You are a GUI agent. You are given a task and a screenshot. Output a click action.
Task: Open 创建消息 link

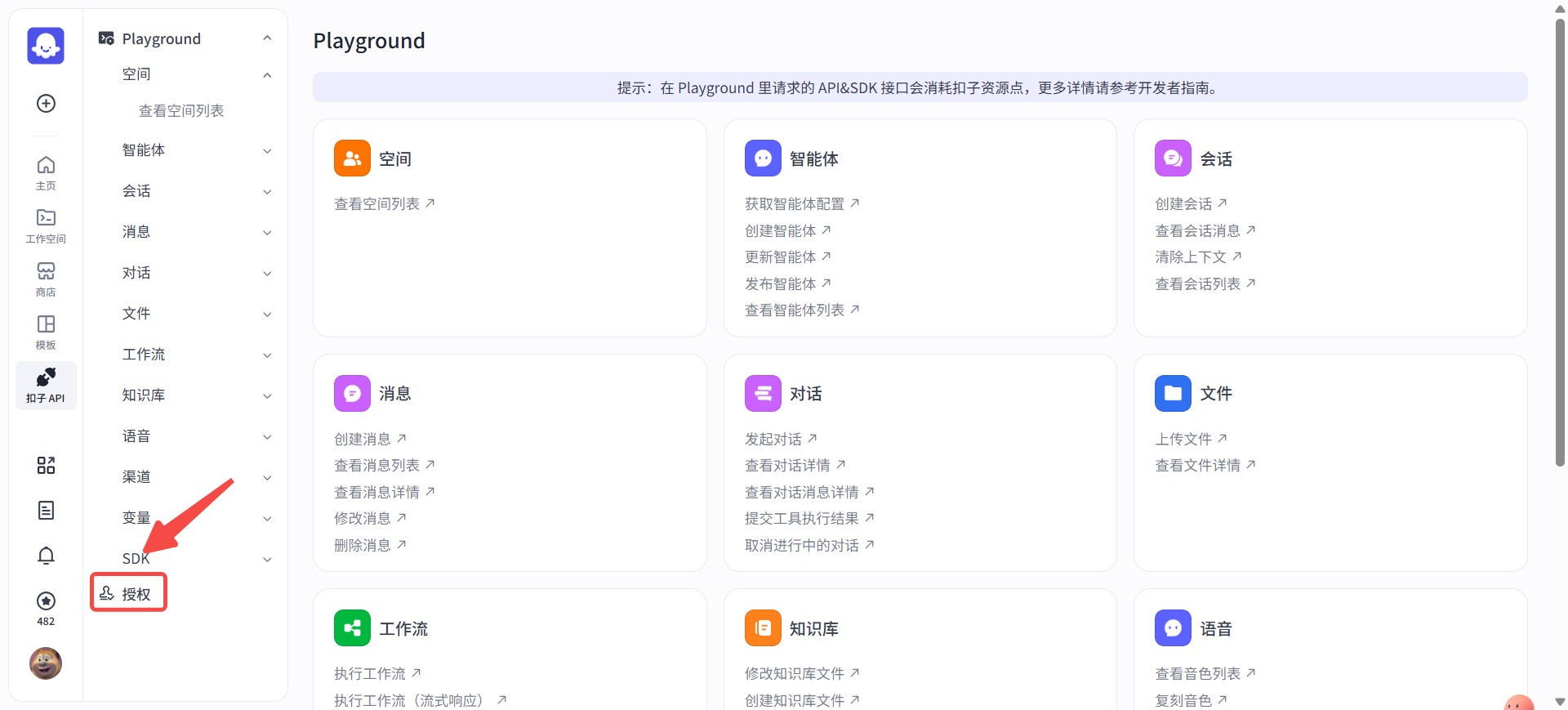pos(371,439)
